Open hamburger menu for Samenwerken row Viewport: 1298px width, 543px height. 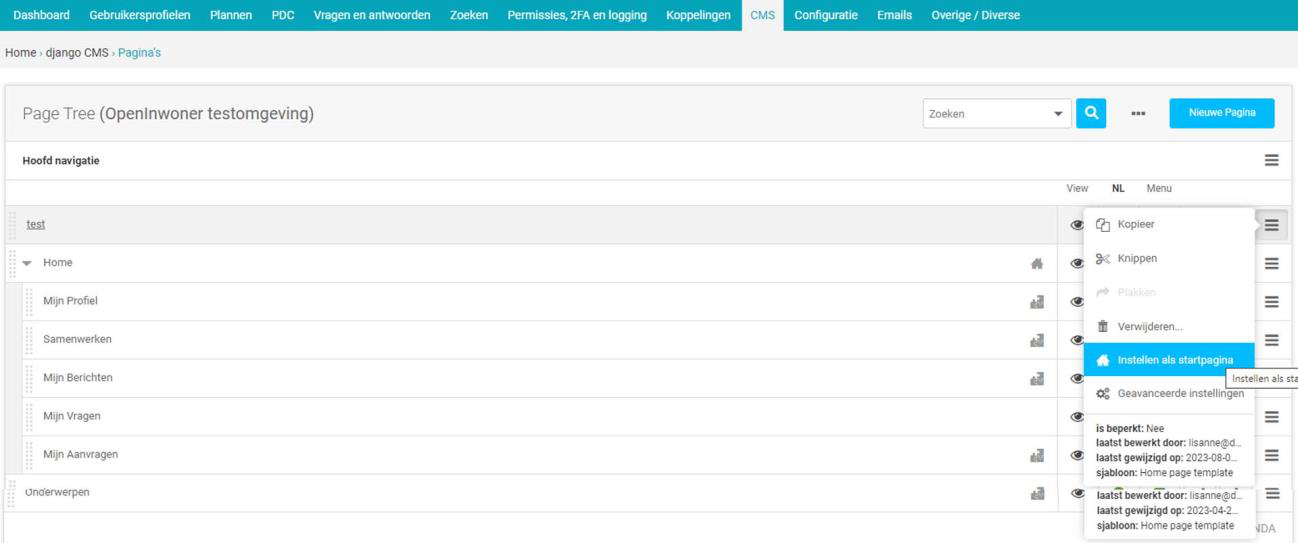pos(1271,340)
